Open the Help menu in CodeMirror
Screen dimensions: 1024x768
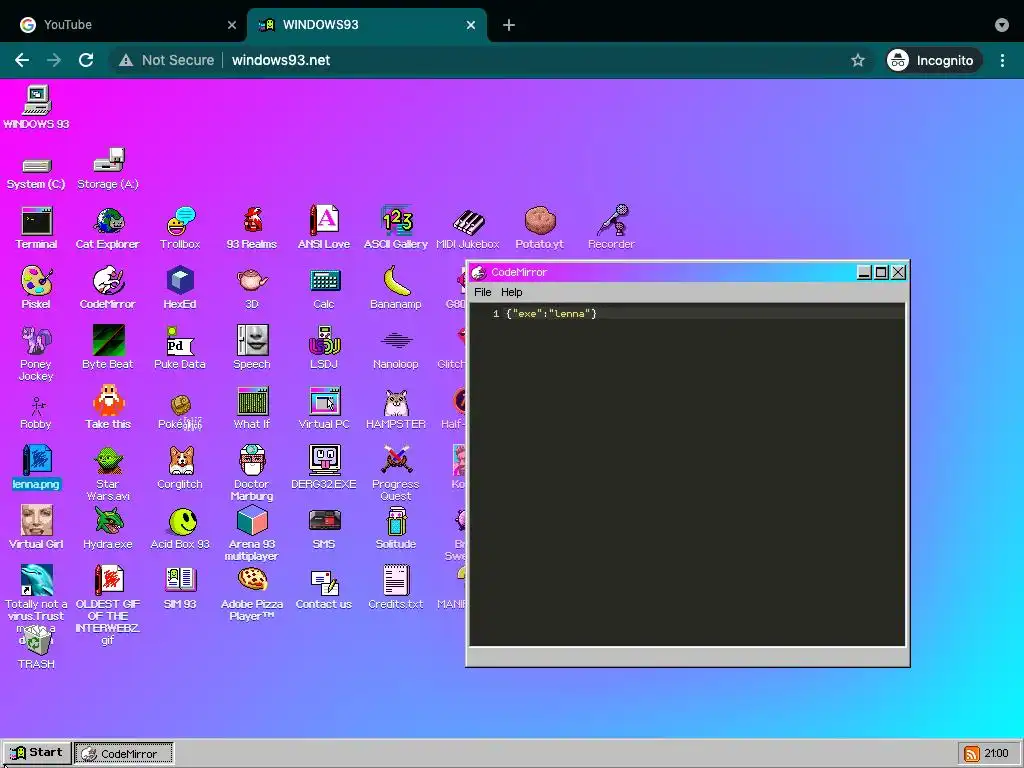(x=511, y=292)
